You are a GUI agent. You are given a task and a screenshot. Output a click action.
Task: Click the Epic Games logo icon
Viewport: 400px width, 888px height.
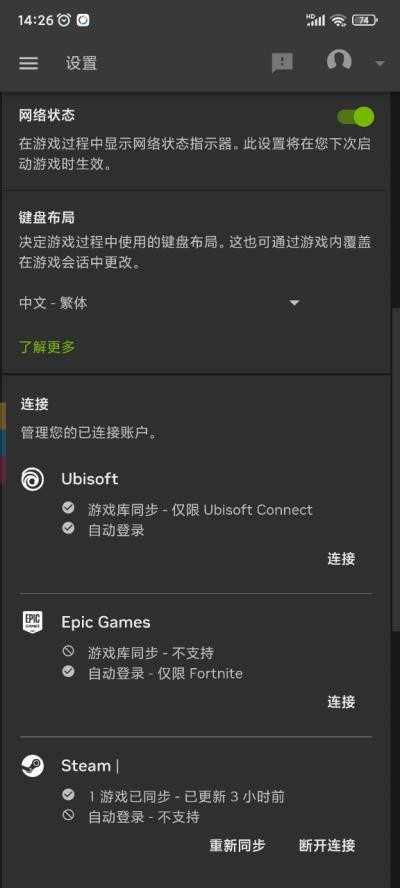click(32, 622)
